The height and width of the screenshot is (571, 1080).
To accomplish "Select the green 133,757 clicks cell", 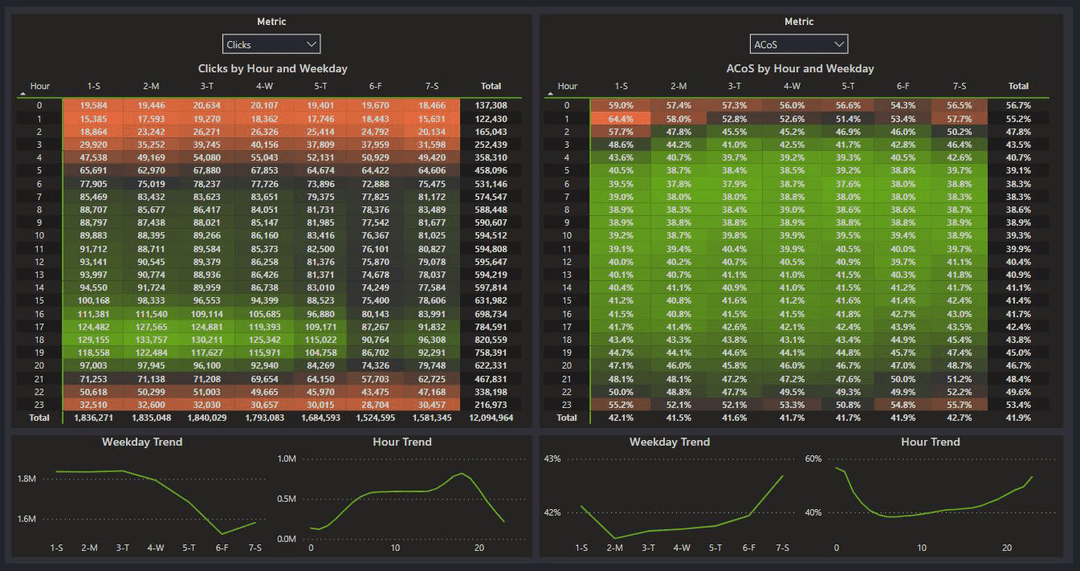I will [151, 339].
